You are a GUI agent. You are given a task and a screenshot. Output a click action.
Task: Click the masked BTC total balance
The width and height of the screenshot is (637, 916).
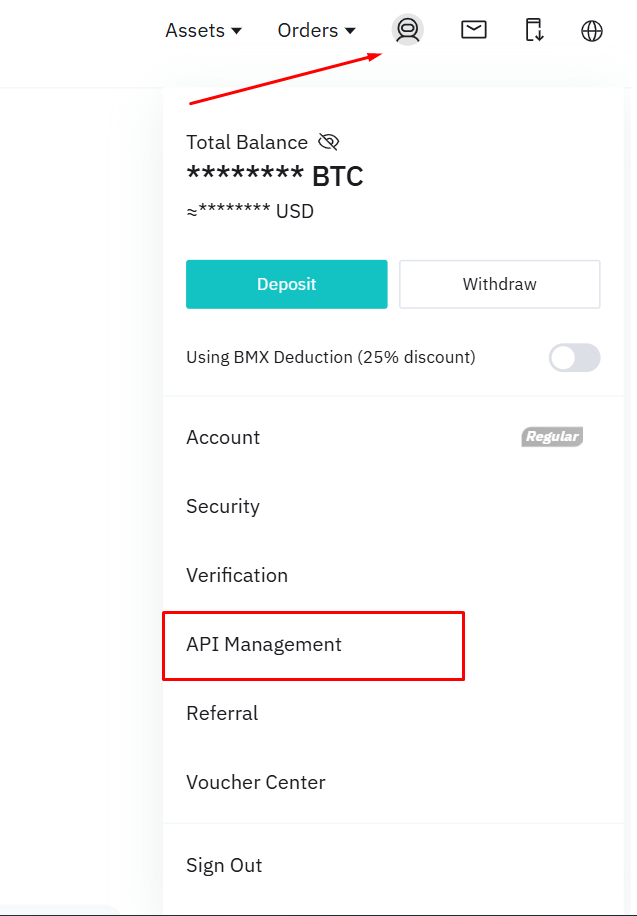click(x=275, y=177)
